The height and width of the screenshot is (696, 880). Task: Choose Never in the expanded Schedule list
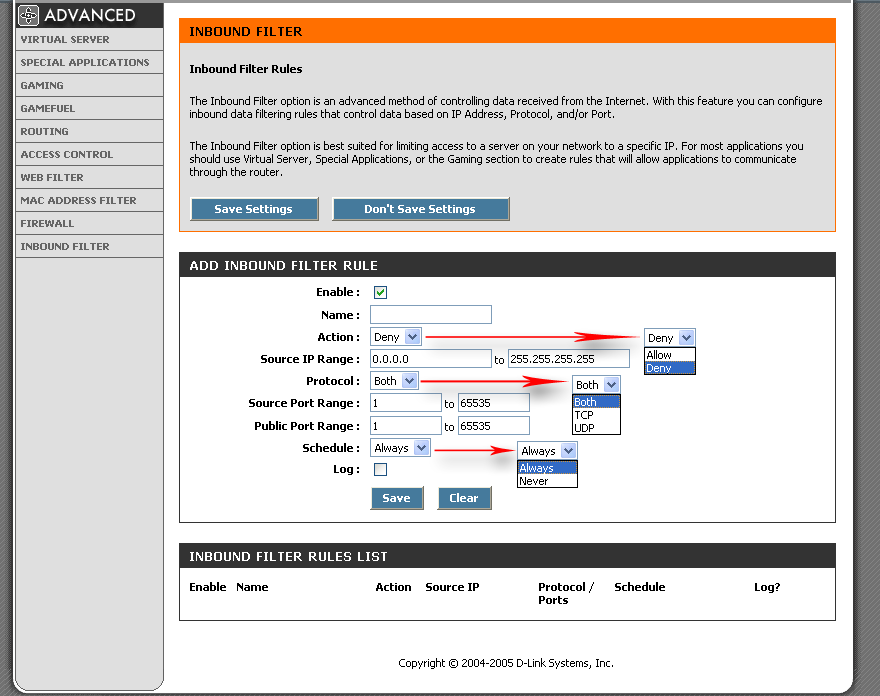[547, 481]
